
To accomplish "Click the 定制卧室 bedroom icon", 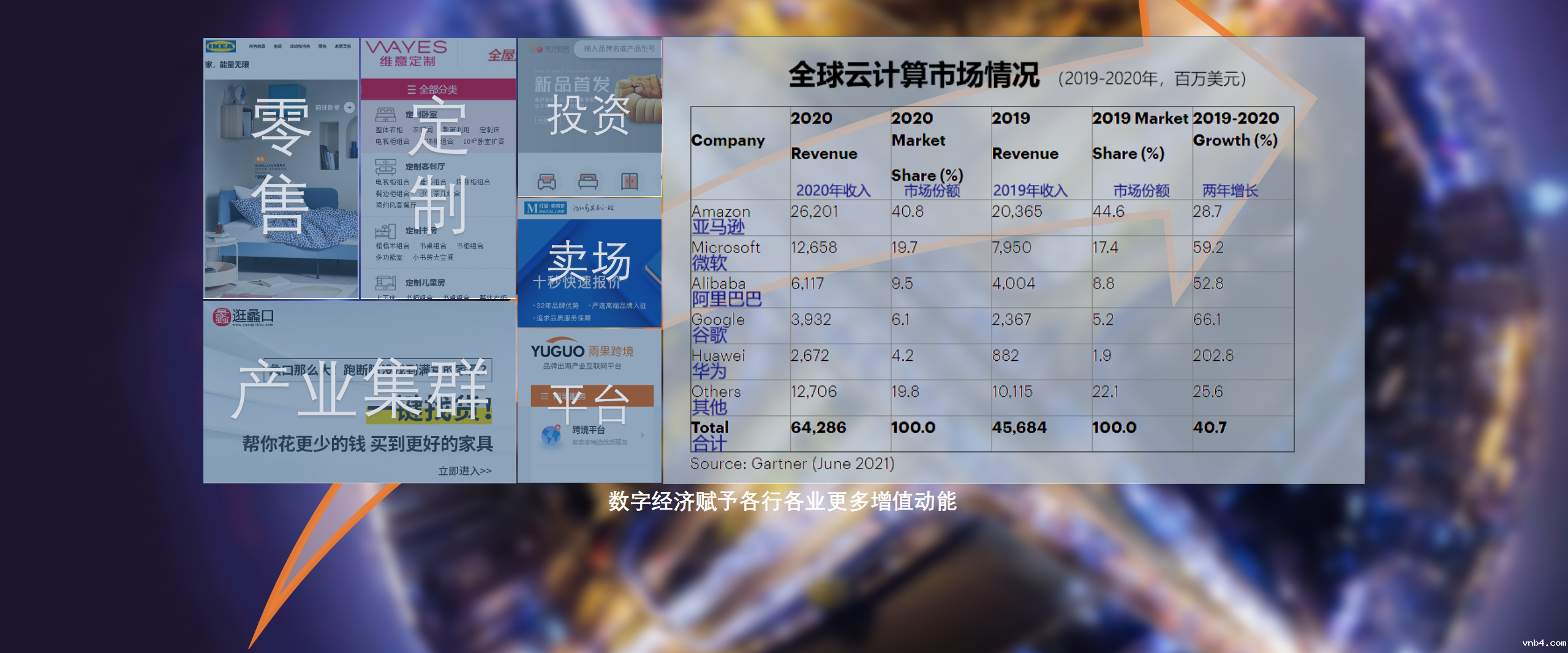I will 385,115.
